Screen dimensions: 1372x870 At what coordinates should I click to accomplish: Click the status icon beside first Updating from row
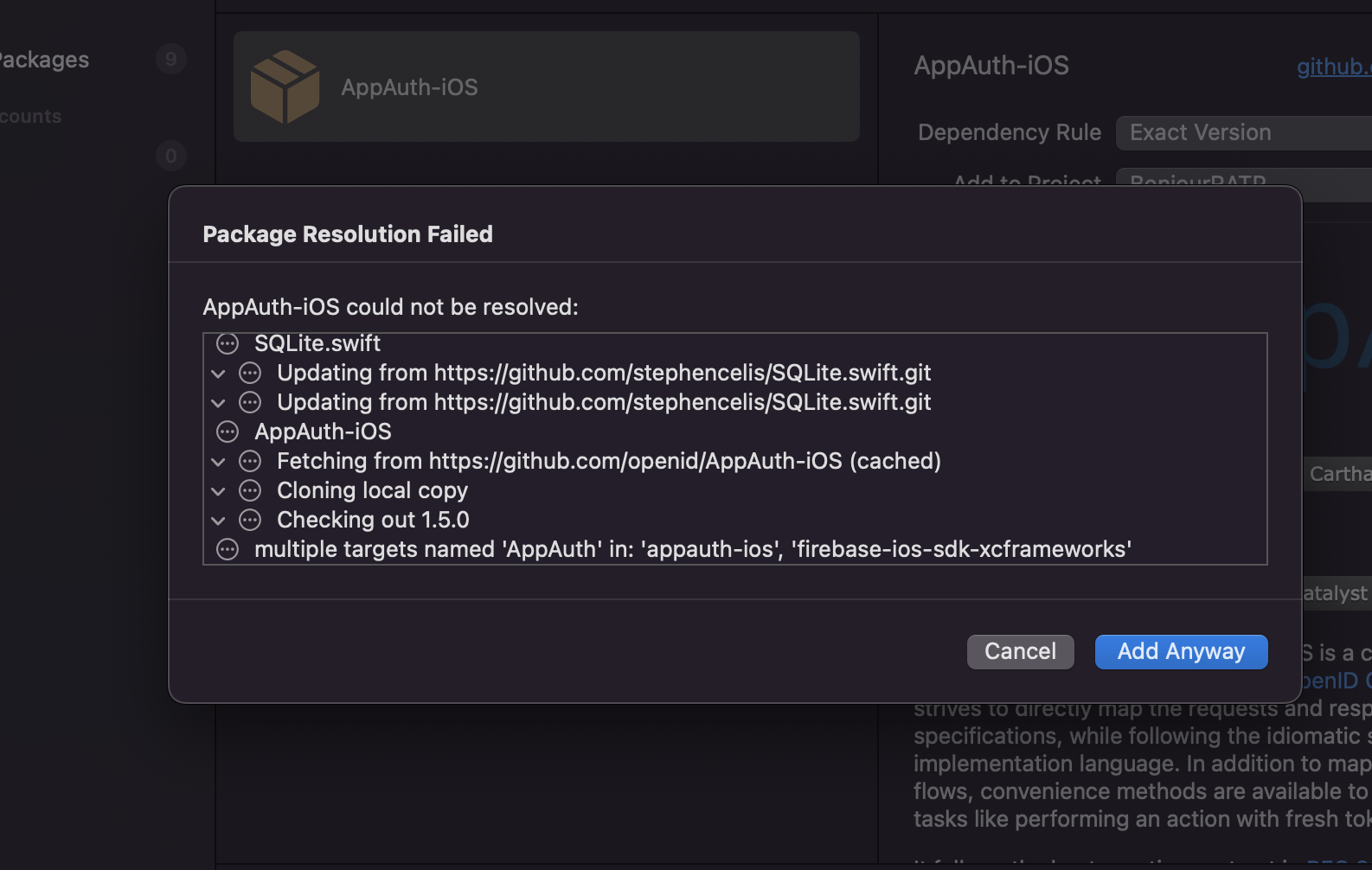click(250, 373)
